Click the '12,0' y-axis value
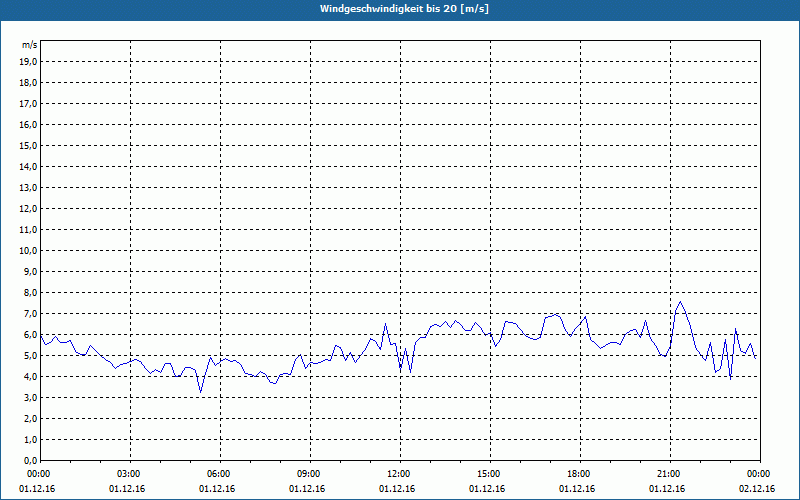The image size is (800, 500). [29, 209]
